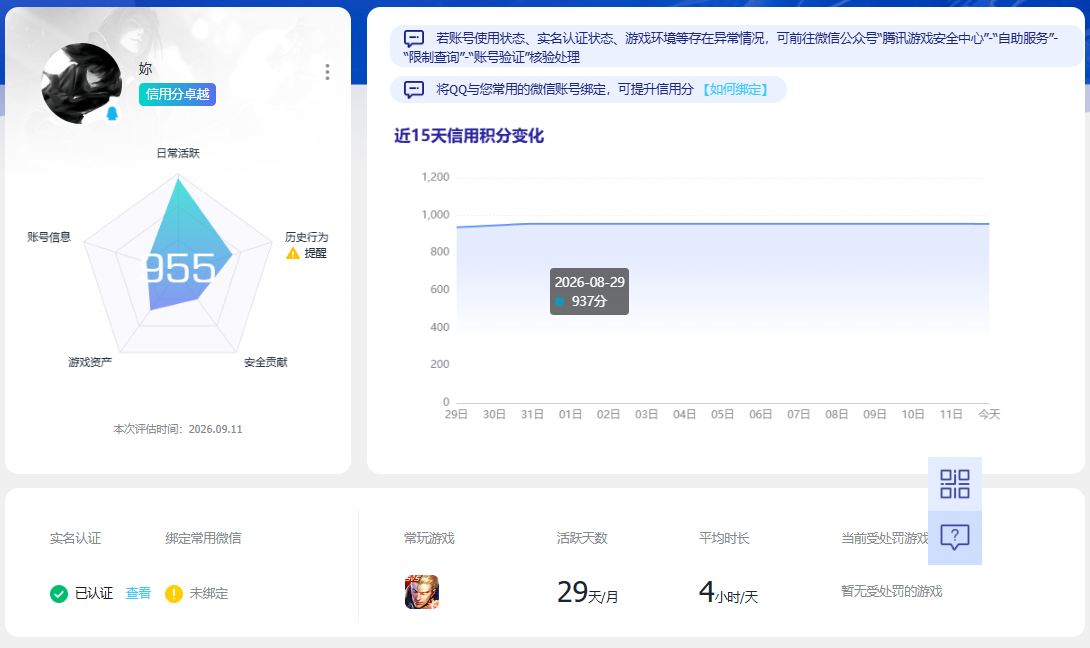Click the chat icon beside QQ binding notice
Viewport: 1090px width, 648px height.
[x=414, y=90]
